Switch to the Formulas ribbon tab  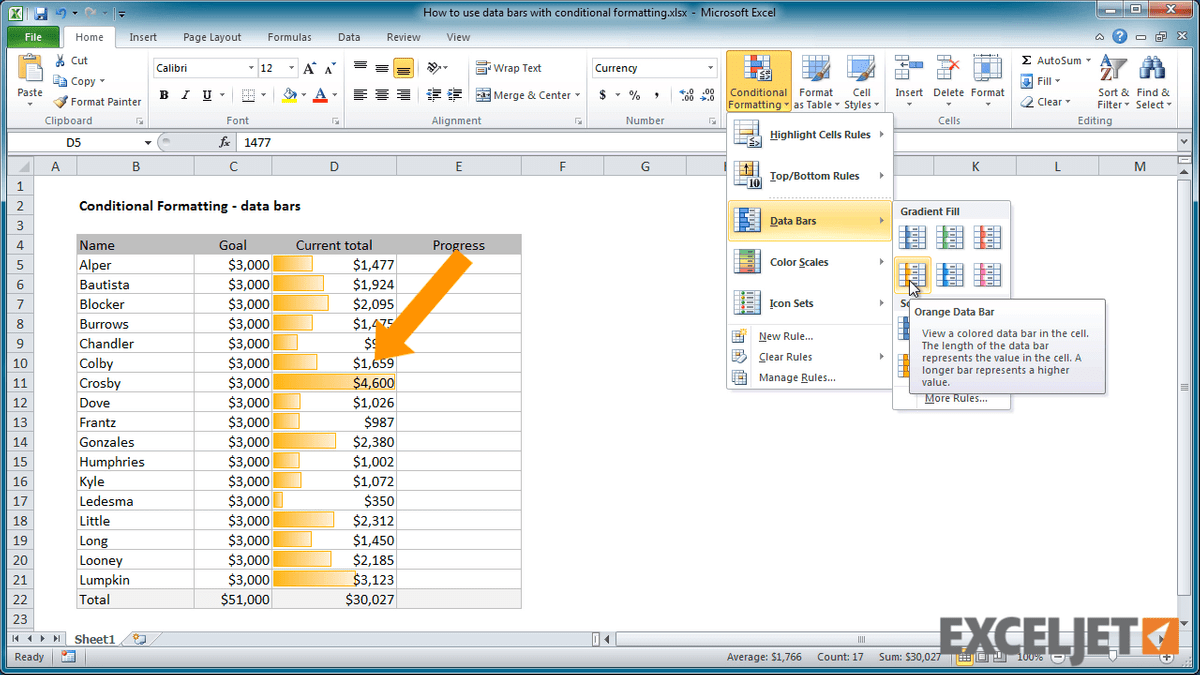[289, 37]
